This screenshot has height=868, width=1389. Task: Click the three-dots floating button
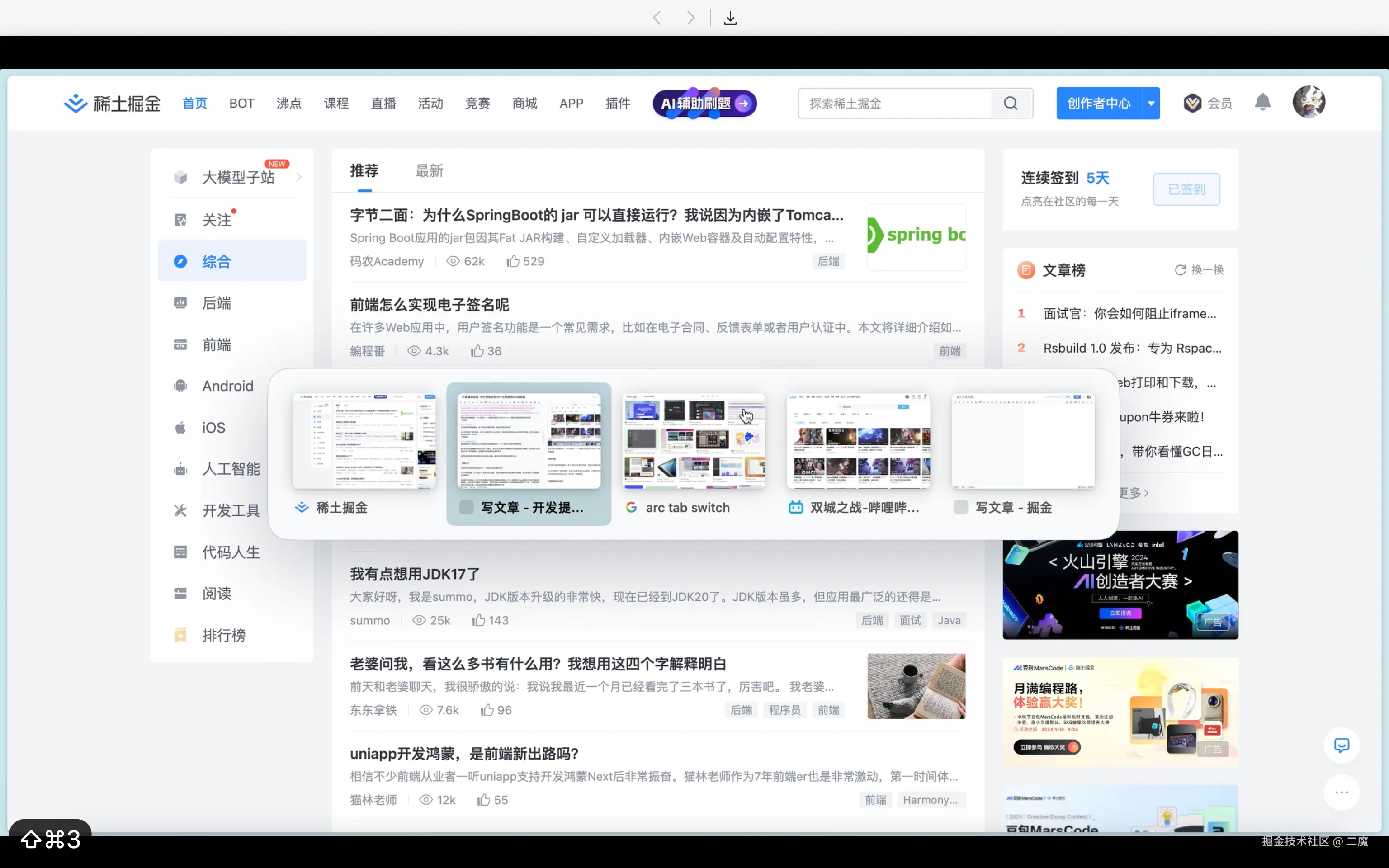[1342, 792]
